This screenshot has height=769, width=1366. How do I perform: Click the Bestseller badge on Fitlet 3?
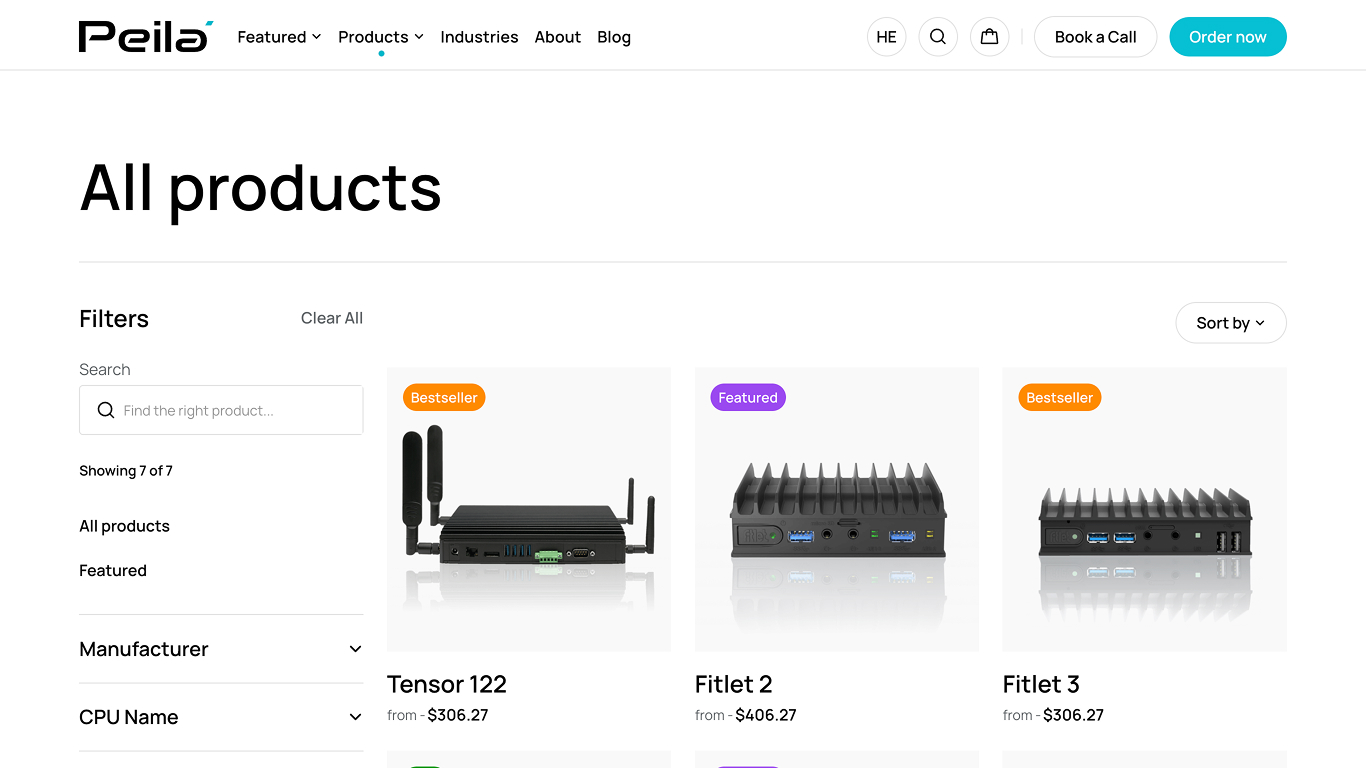(x=1060, y=398)
